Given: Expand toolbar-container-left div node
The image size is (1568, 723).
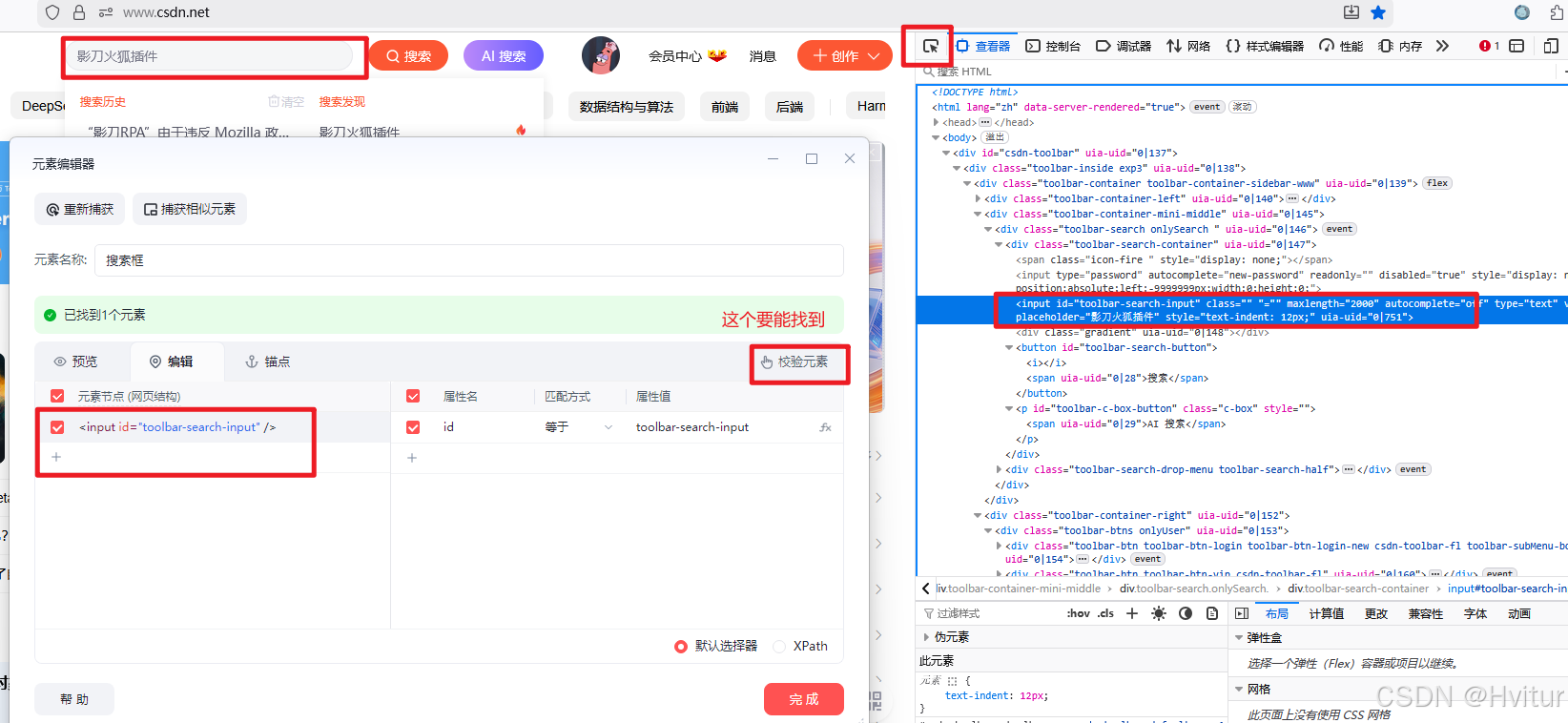Looking at the screenshot, I should coord(978,199).
